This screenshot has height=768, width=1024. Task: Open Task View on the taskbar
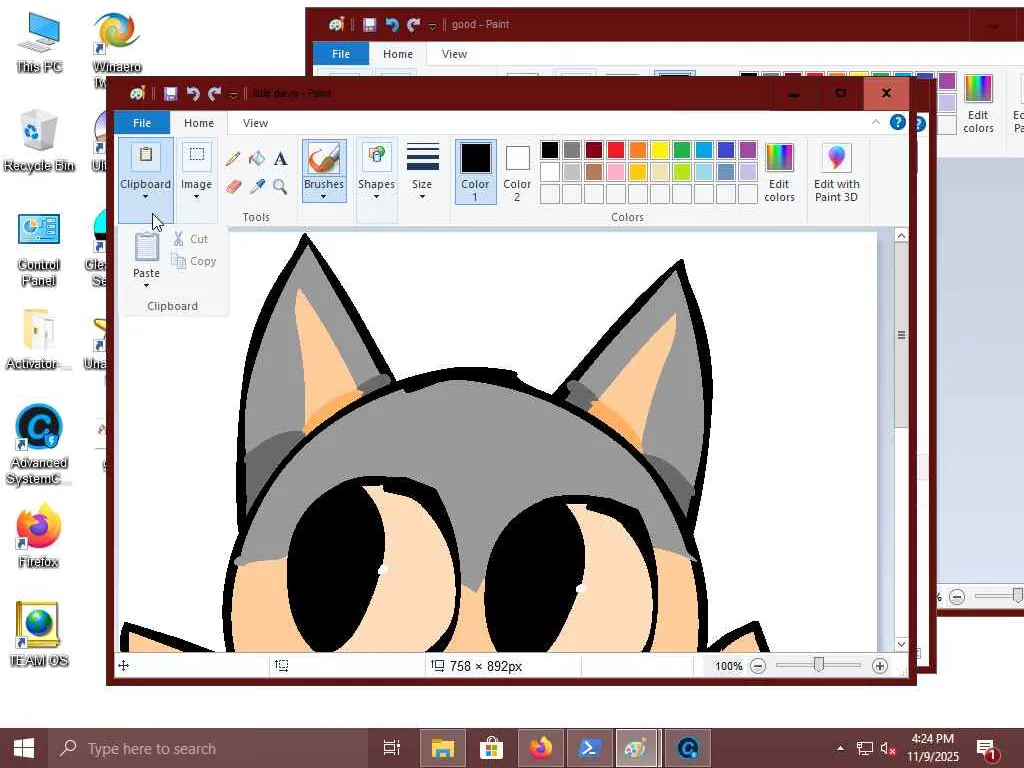click(392, 748)
